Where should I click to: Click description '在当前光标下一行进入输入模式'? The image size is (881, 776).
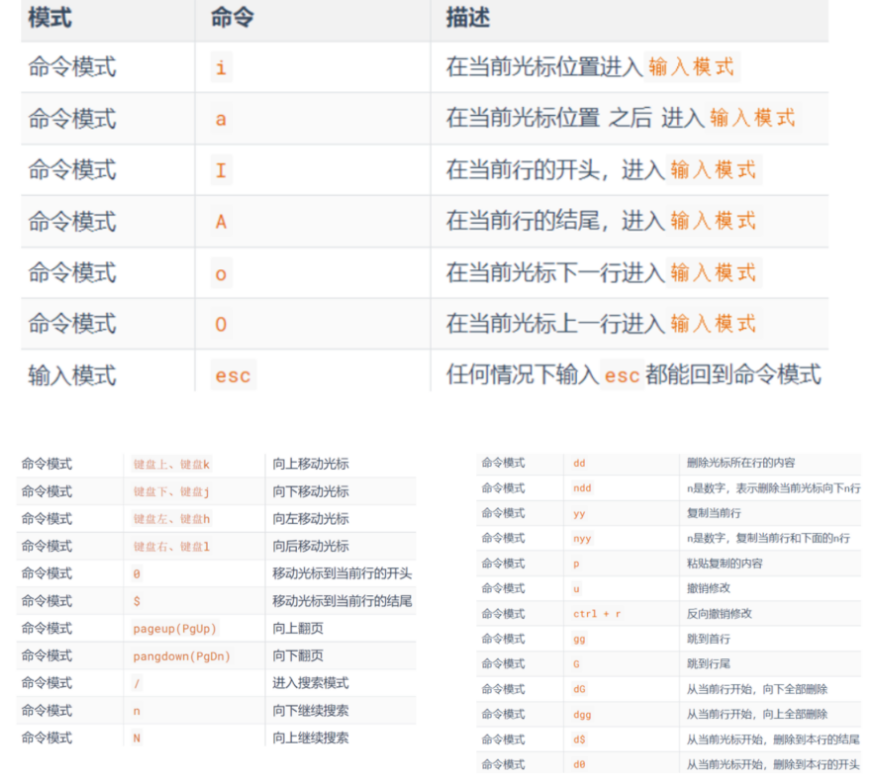602,273
